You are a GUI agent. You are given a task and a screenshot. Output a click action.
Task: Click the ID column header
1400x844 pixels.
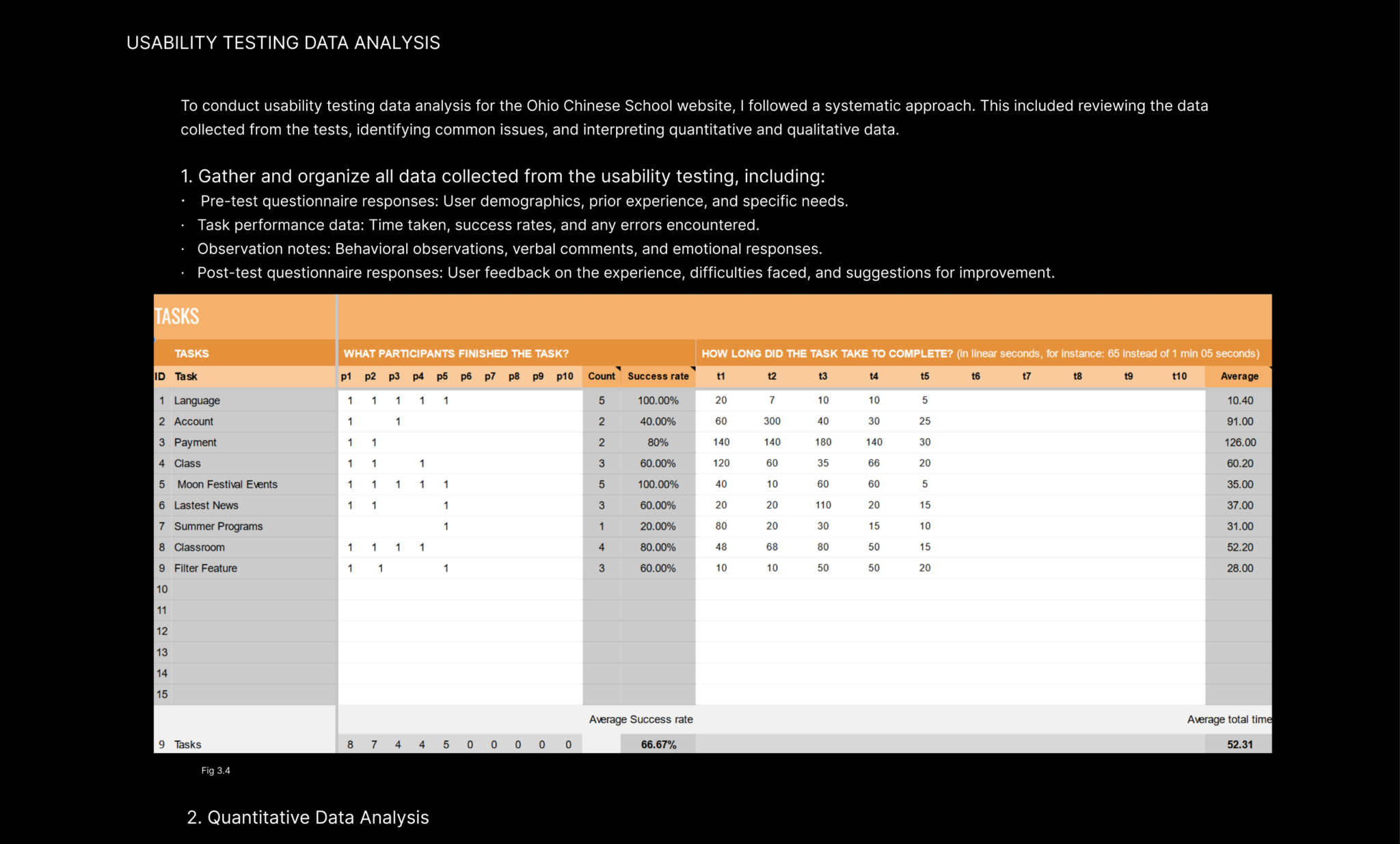pos(160,377)
